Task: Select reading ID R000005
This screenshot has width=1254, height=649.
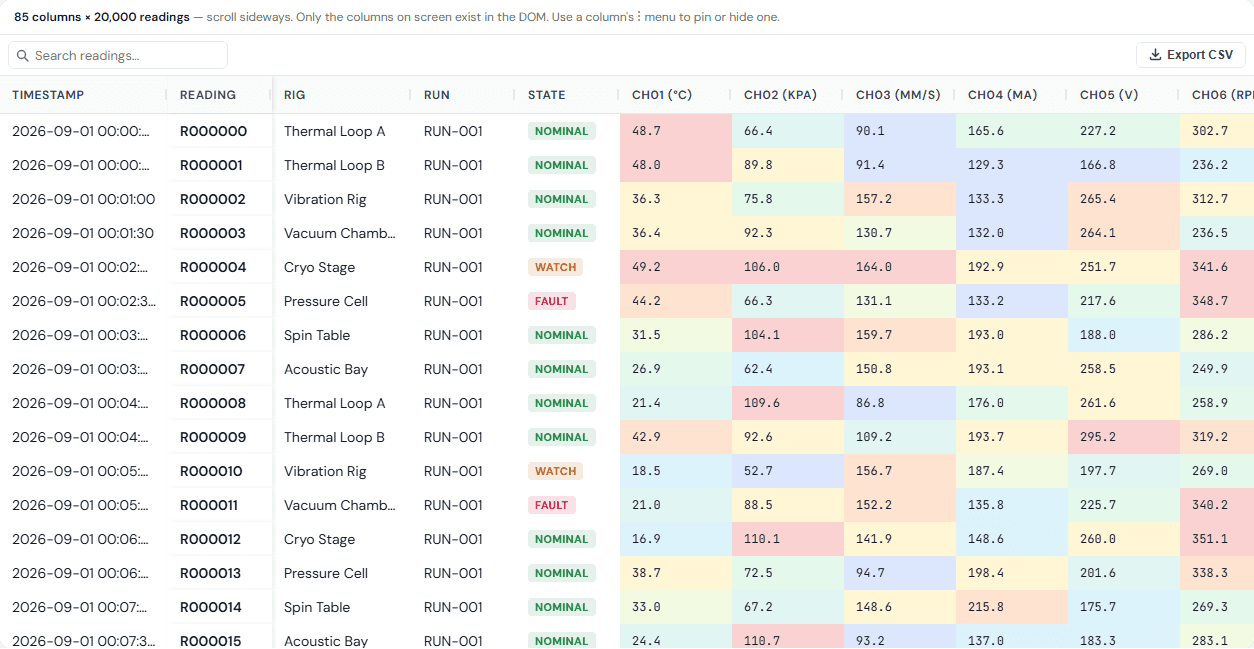Action: pyautogui.click(x=213, y=301)
